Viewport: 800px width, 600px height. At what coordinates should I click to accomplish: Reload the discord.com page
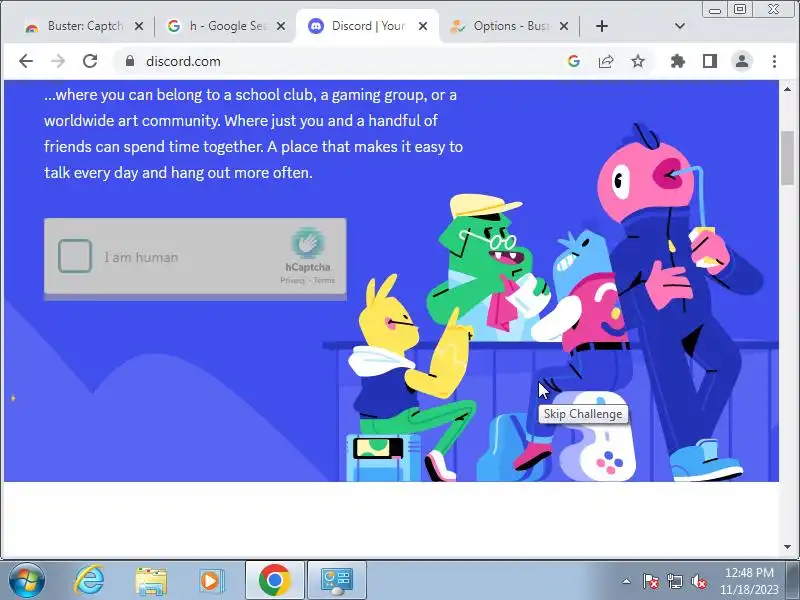(90, 61)
